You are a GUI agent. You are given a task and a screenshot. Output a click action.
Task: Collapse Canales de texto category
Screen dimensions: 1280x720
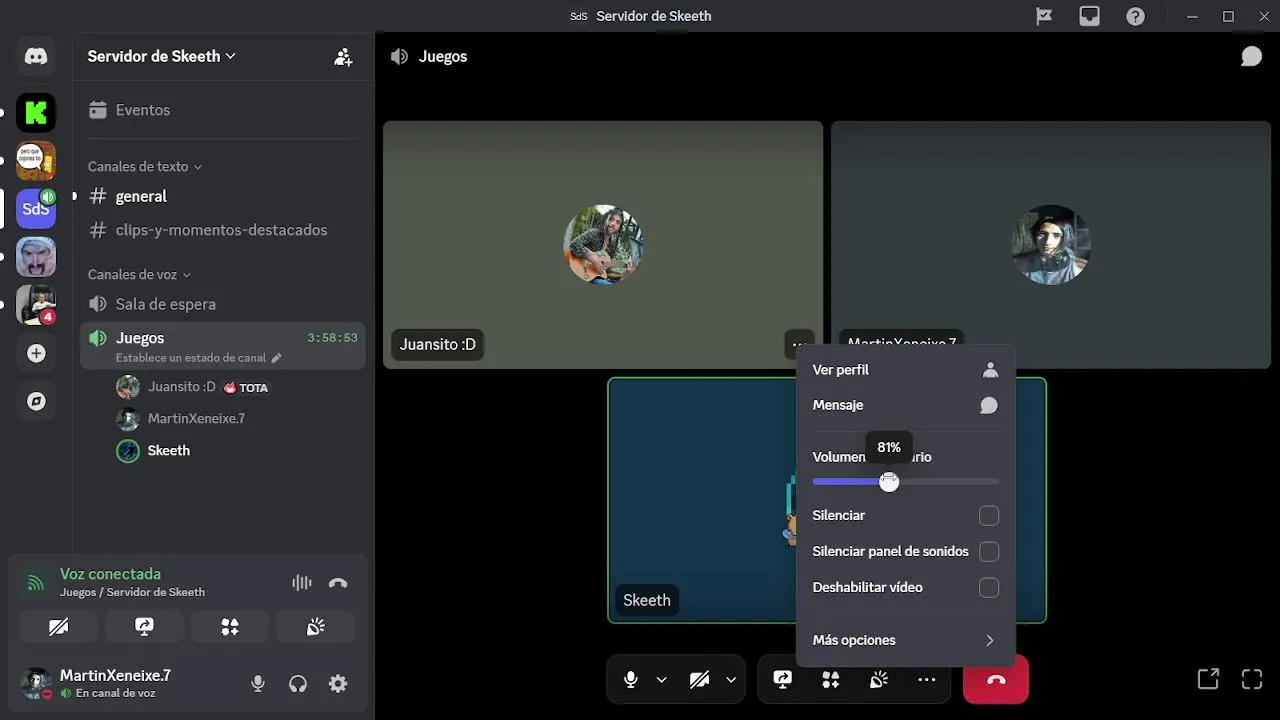[145, 166]
